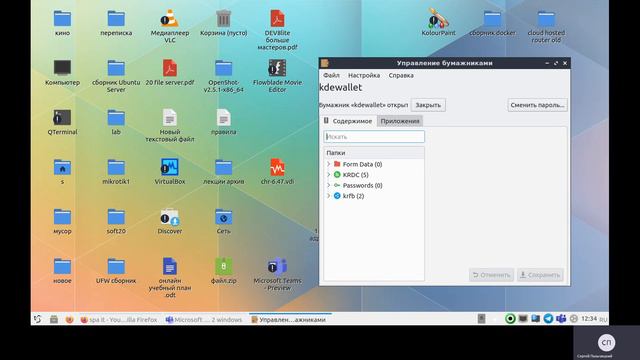This screenshot has width=640, height=360.
Task: Click the Закрыть wallet button
Action: [x=428, y=105]
